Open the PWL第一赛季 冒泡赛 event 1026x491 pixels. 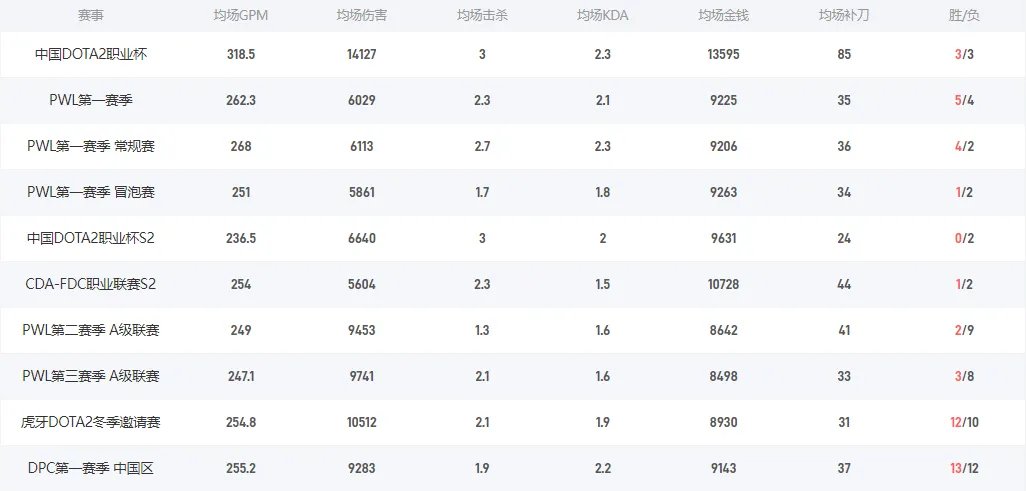click(x=90, y=192)
